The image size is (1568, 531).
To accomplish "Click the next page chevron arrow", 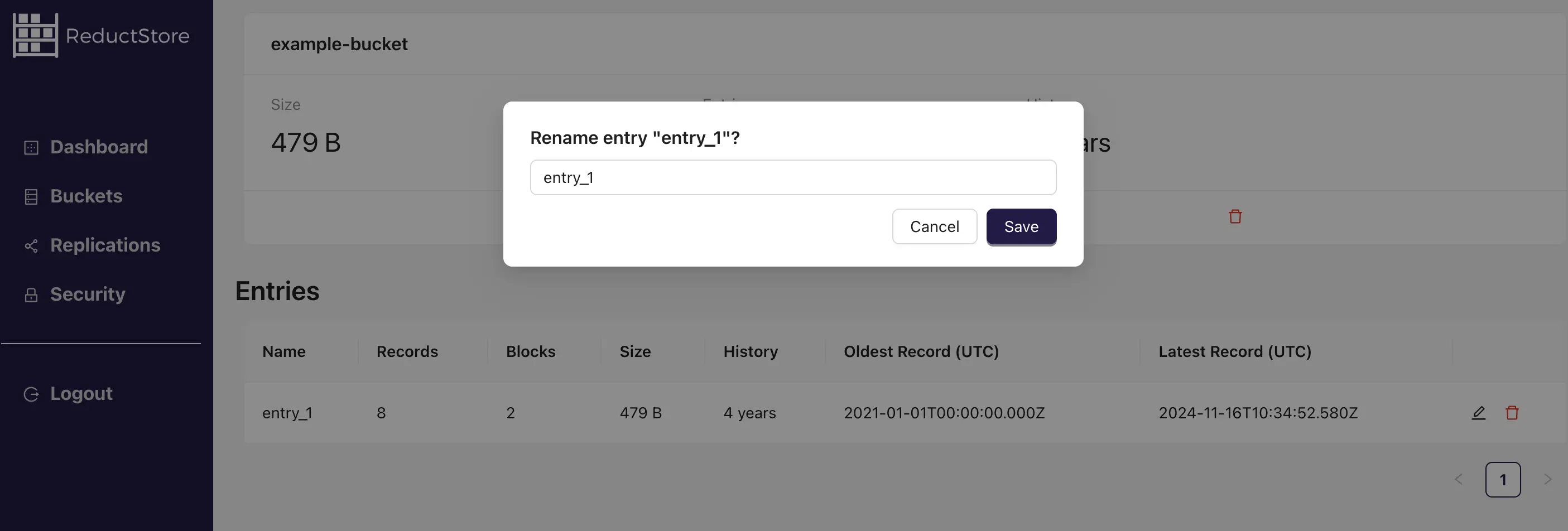I will [x=1547, y=479].
